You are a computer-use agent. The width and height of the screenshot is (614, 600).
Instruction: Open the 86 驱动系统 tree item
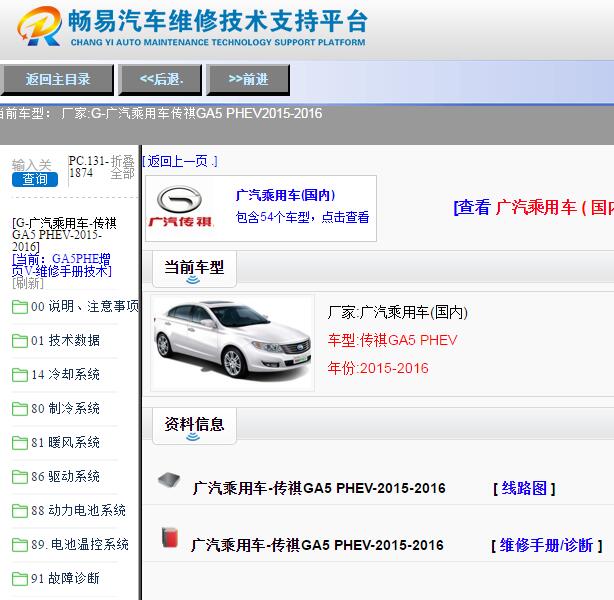point(65,477)
